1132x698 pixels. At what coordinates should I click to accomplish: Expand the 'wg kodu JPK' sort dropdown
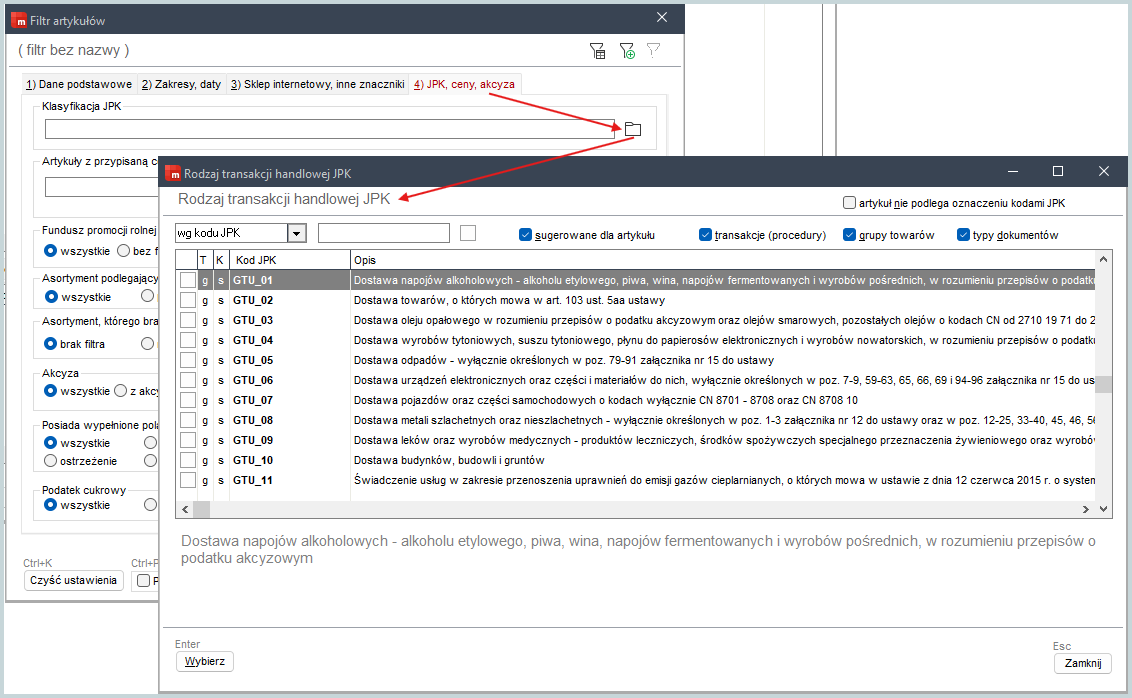point(296,233)
